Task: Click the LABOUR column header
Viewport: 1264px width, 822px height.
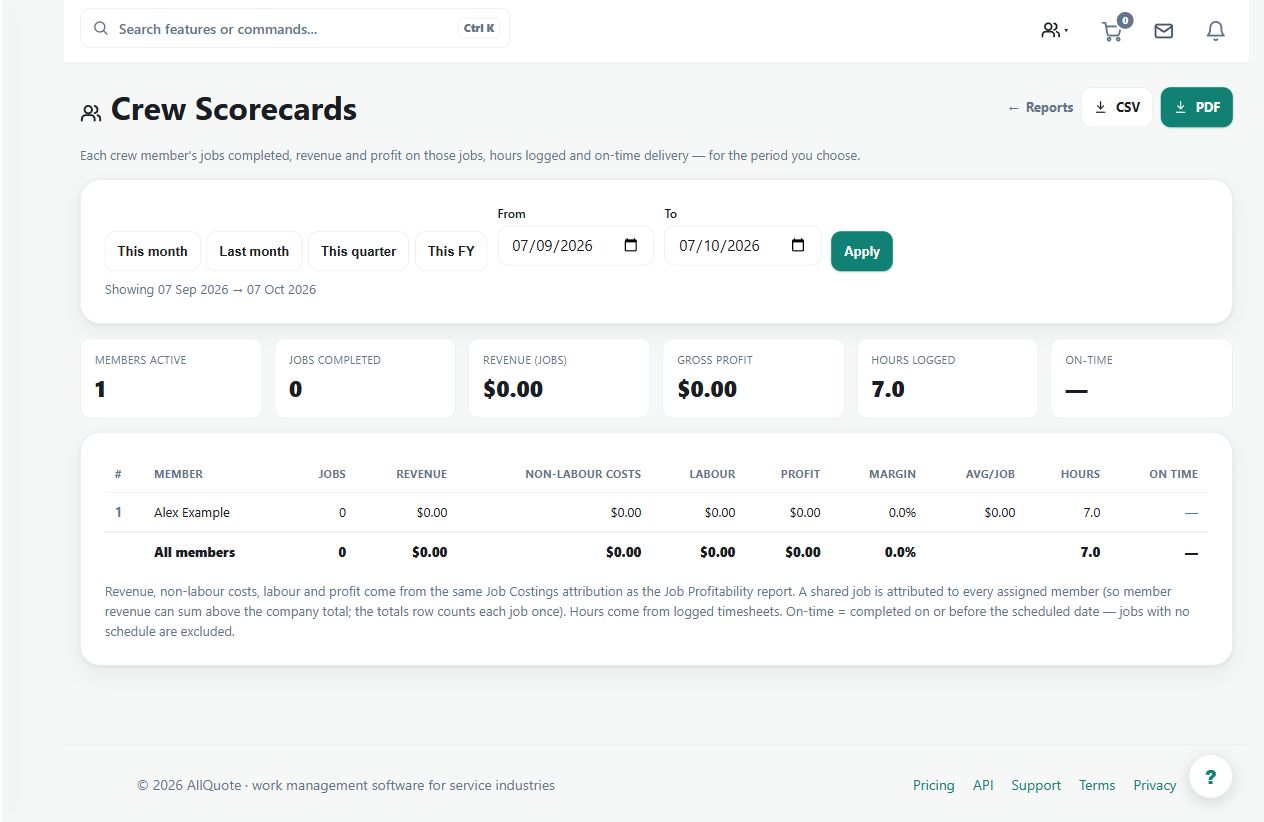Action: [712, 474]
